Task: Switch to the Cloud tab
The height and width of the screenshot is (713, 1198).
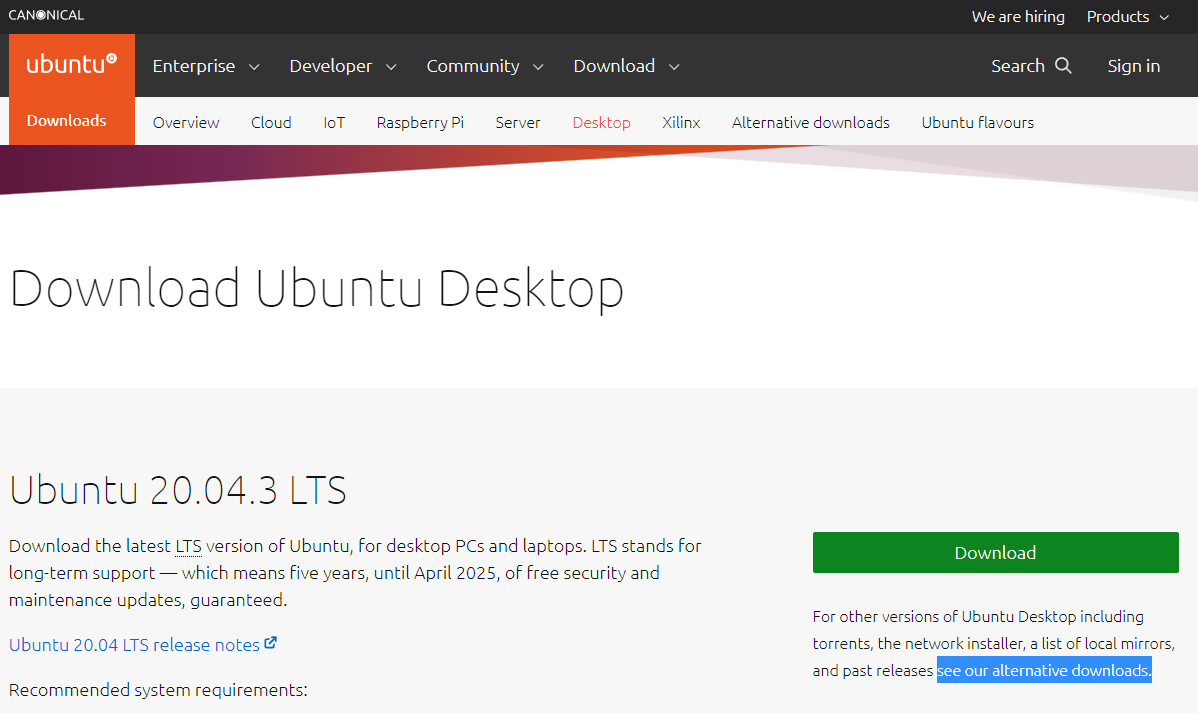Action: tap(271, 122)
